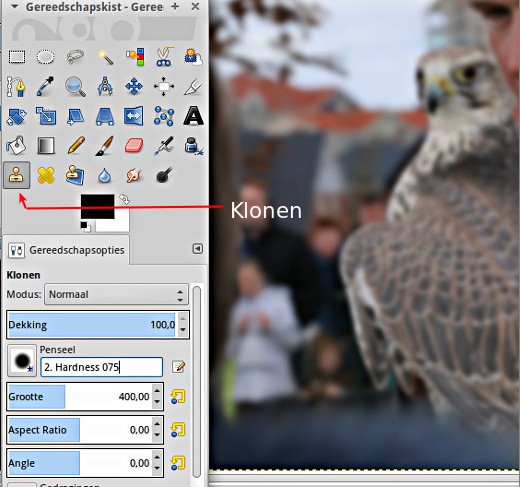Select the Text tool letter A
This screenshot has width=520, height=487.
pyautogui.click(x=193, y=116)
